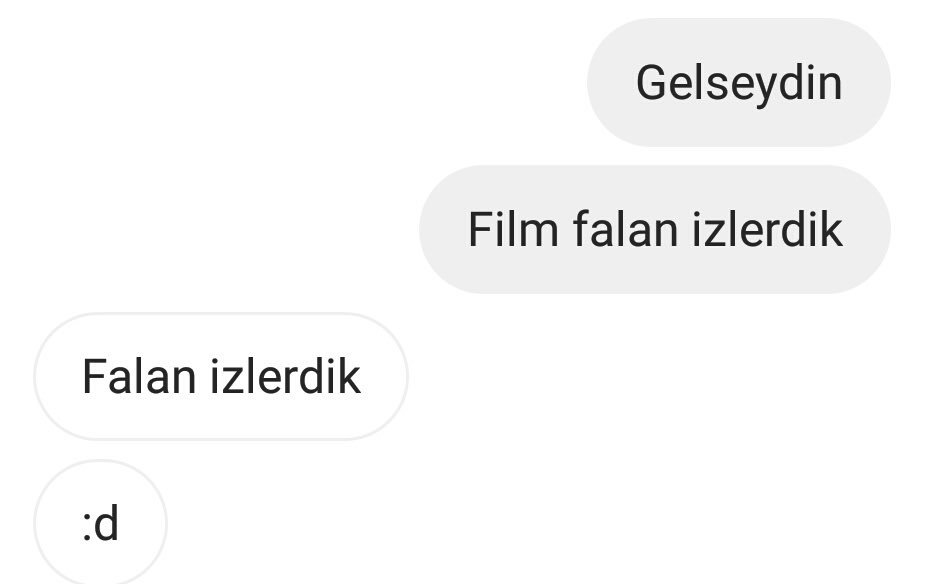This screenshot has width=933, height=584.
Task: Click the capital "G" of "Gelseydin"
Action: (x=651, y=82)
